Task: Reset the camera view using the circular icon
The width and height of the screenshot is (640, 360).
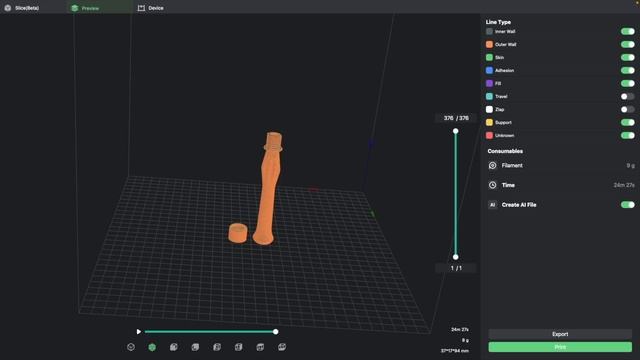Action: pyautogui.click(x=131, y=347)
